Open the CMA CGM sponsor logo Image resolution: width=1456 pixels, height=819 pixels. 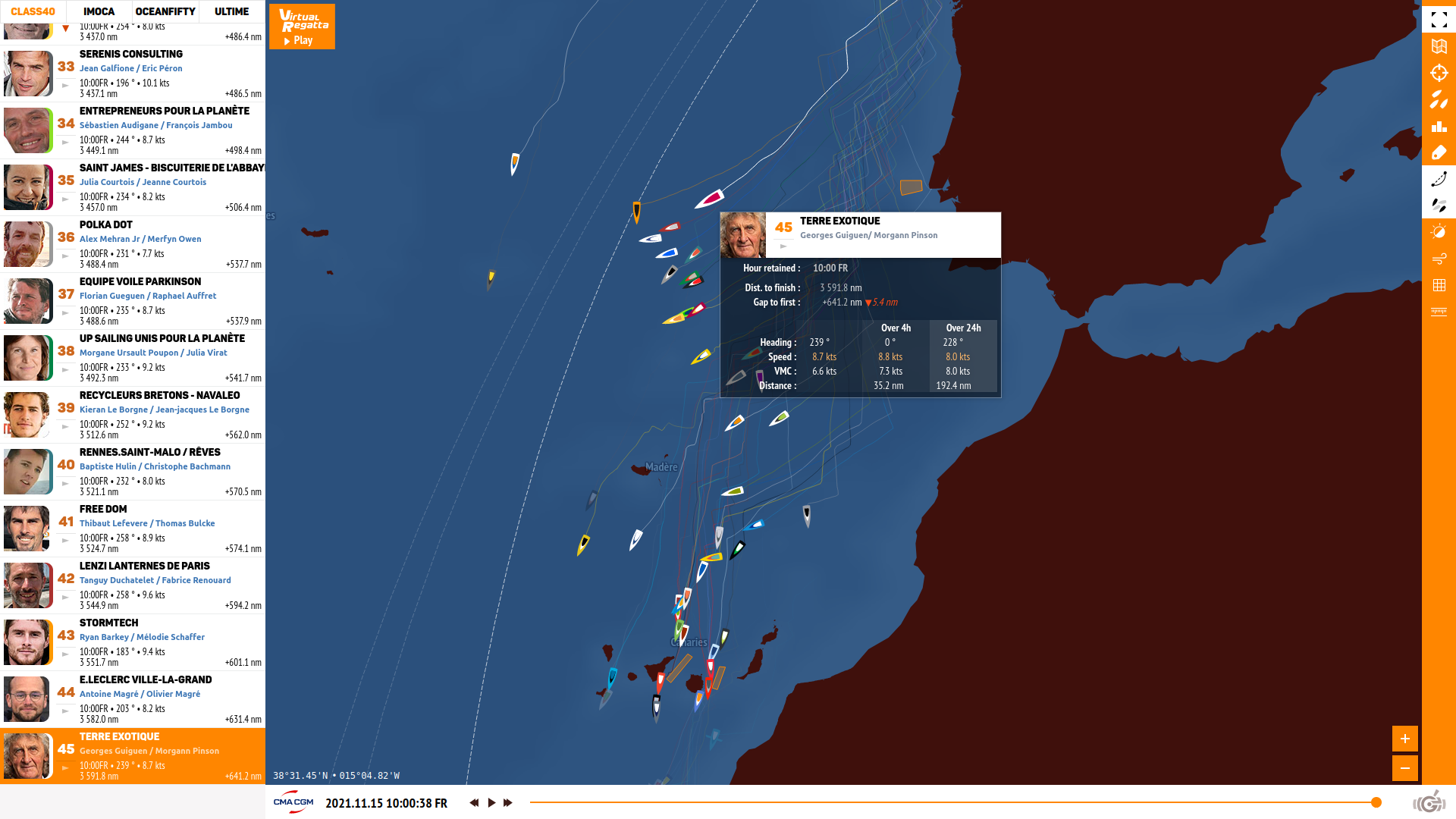click(x=293, y=802)
